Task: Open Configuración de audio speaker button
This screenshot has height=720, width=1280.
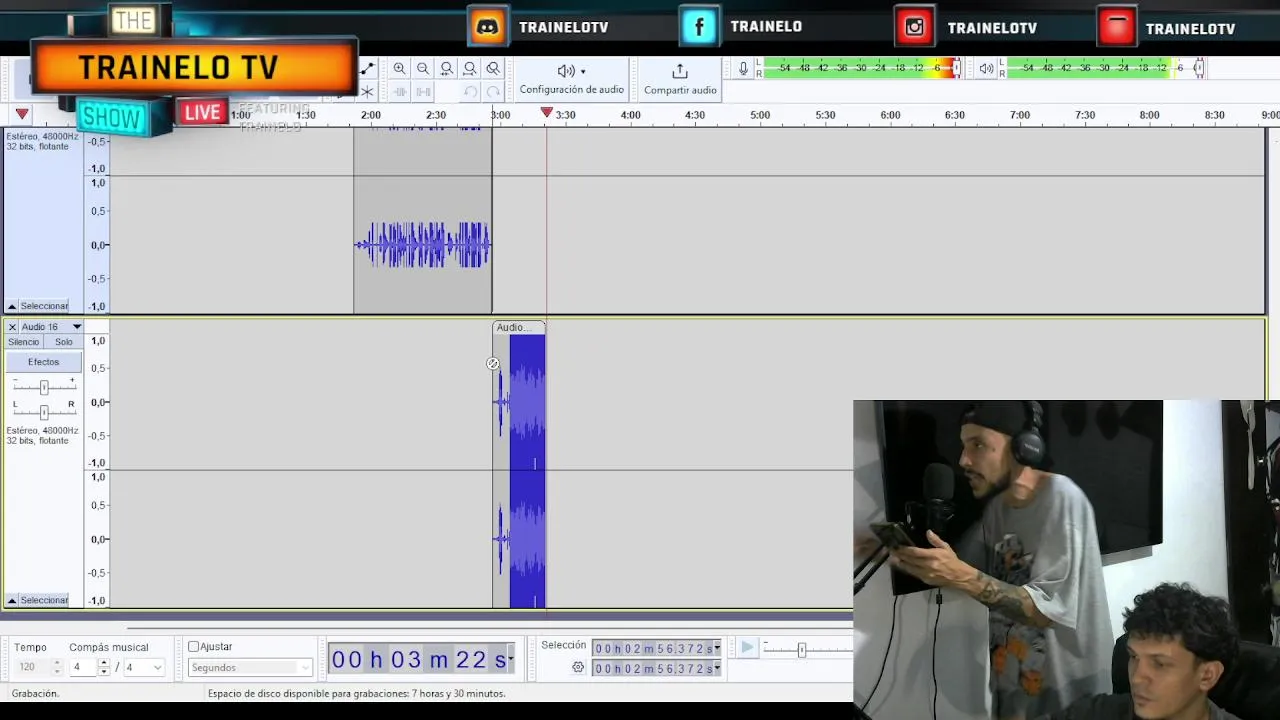Action: pos(571,79)
